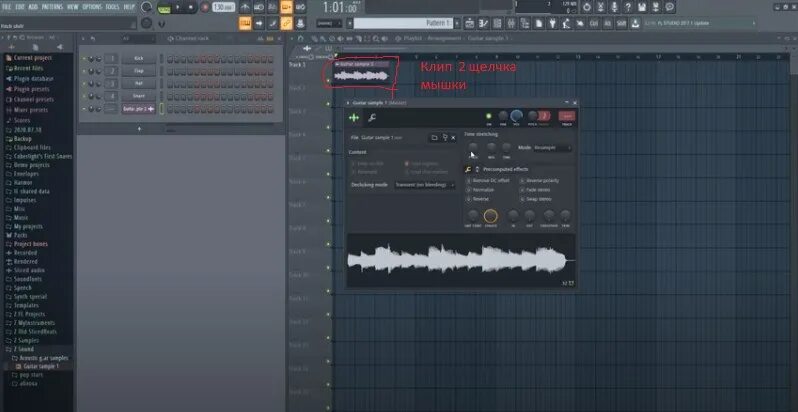This screenshot has height=412, width=798.
Task: Open the PATTERNS menu
Action: 52,7
